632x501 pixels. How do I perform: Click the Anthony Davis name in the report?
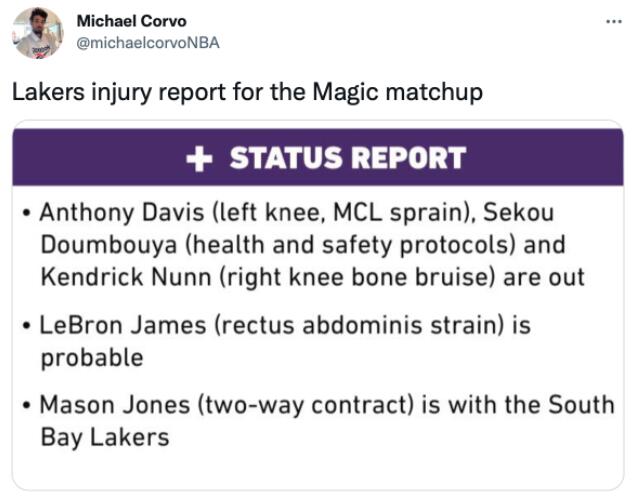[122, 212]
